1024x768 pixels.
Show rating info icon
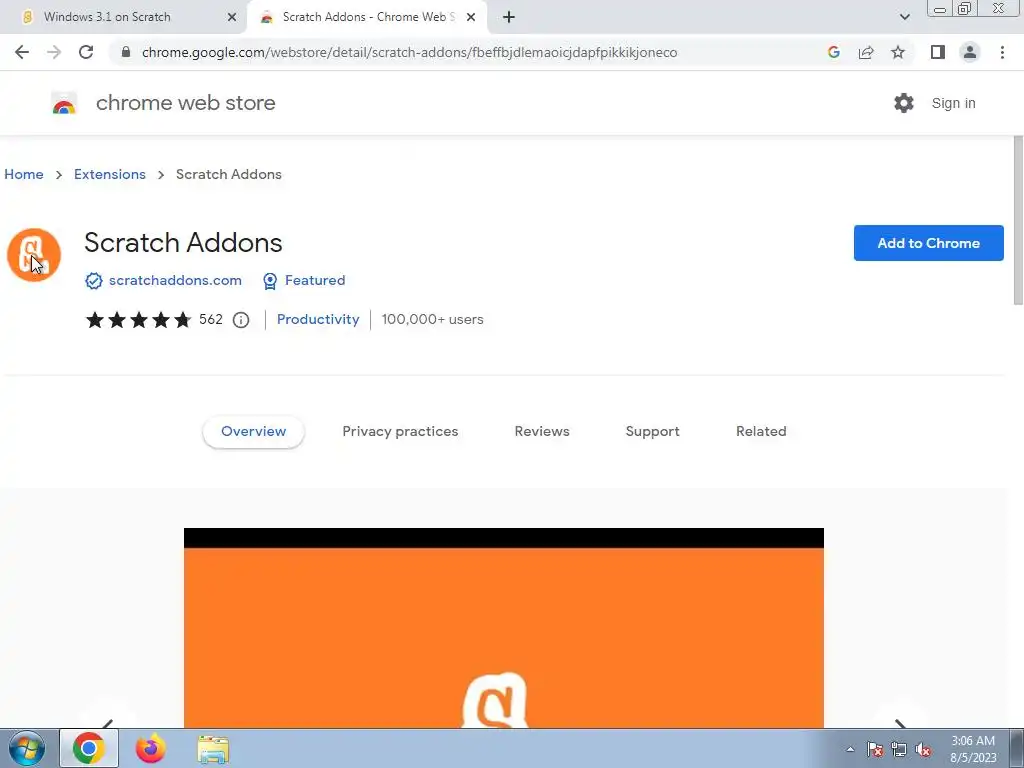pos(241,320)
